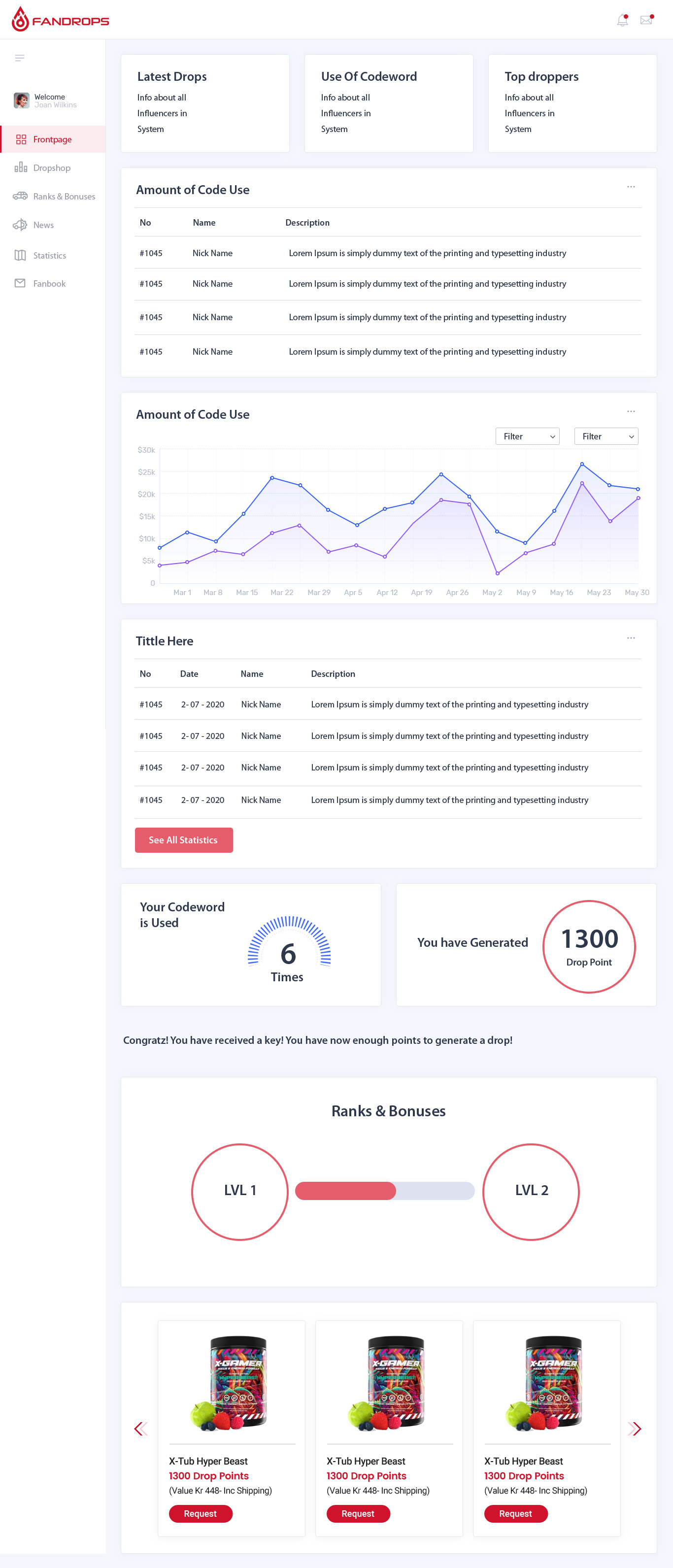The height and width of the screenshot is (1568, 673).
Task: Click the LVL 1 rank circle
Action: tap(240, 1192)
